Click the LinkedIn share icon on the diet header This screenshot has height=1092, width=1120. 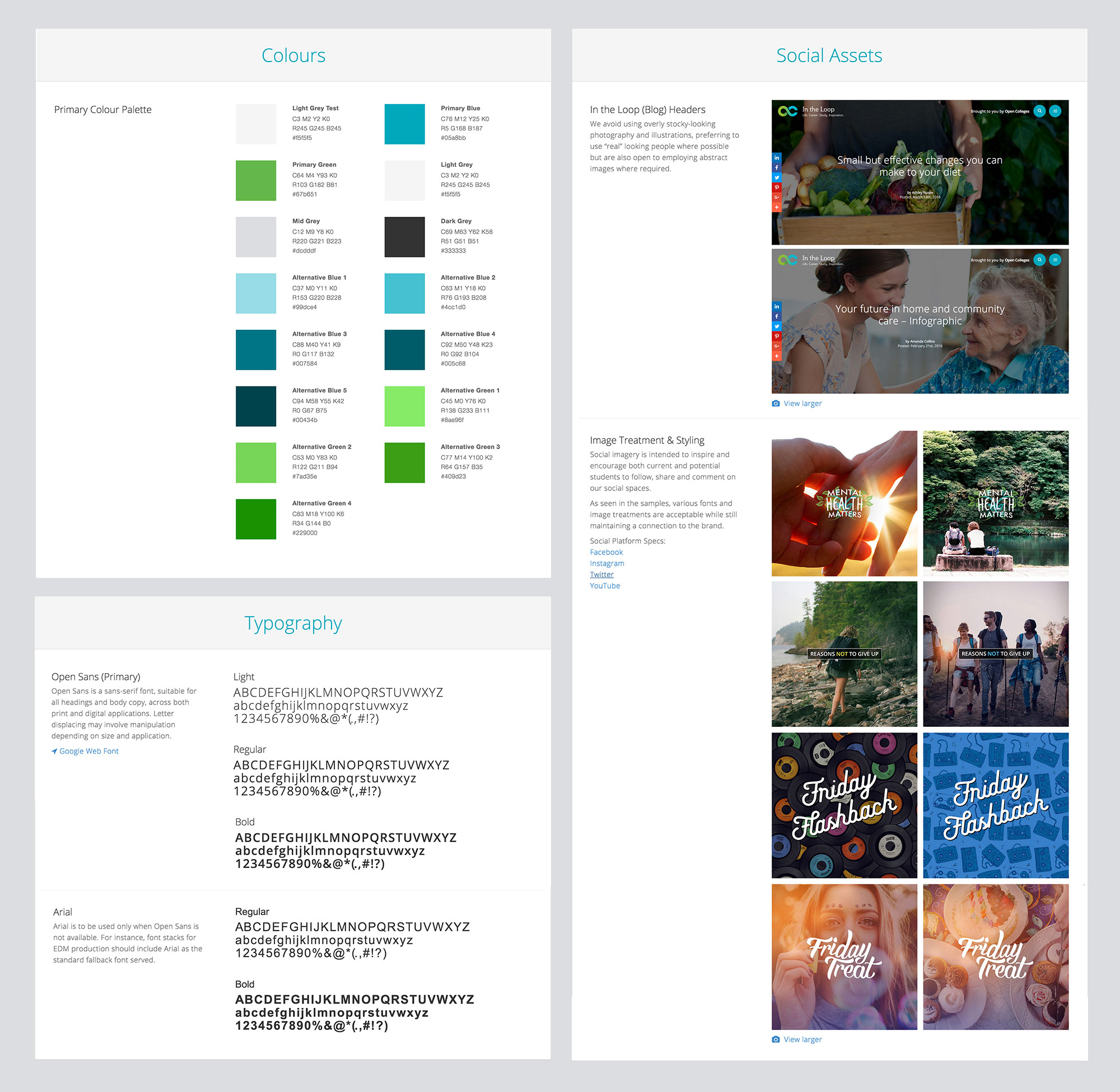pyautogui.click(x=777, y=158)
